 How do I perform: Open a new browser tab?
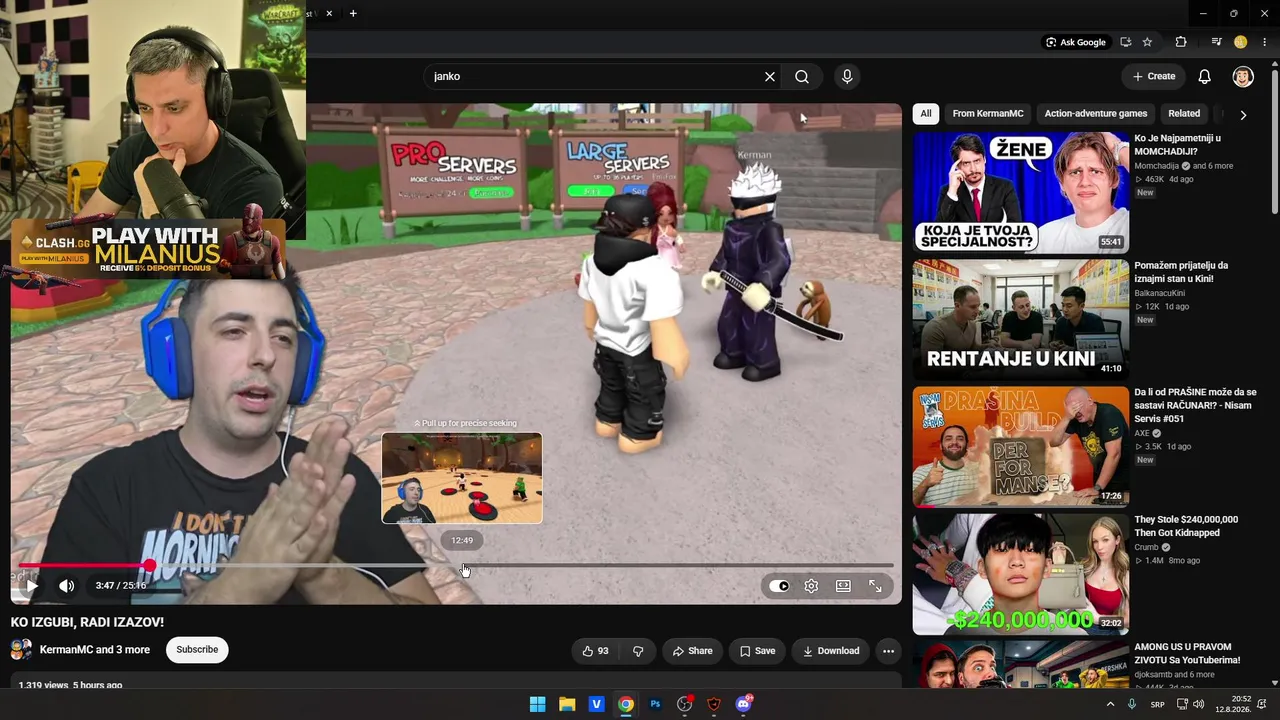coord(353,13)
